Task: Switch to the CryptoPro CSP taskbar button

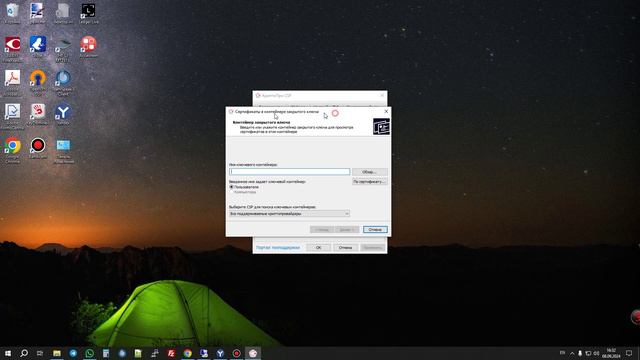Action: coord(253,353)
